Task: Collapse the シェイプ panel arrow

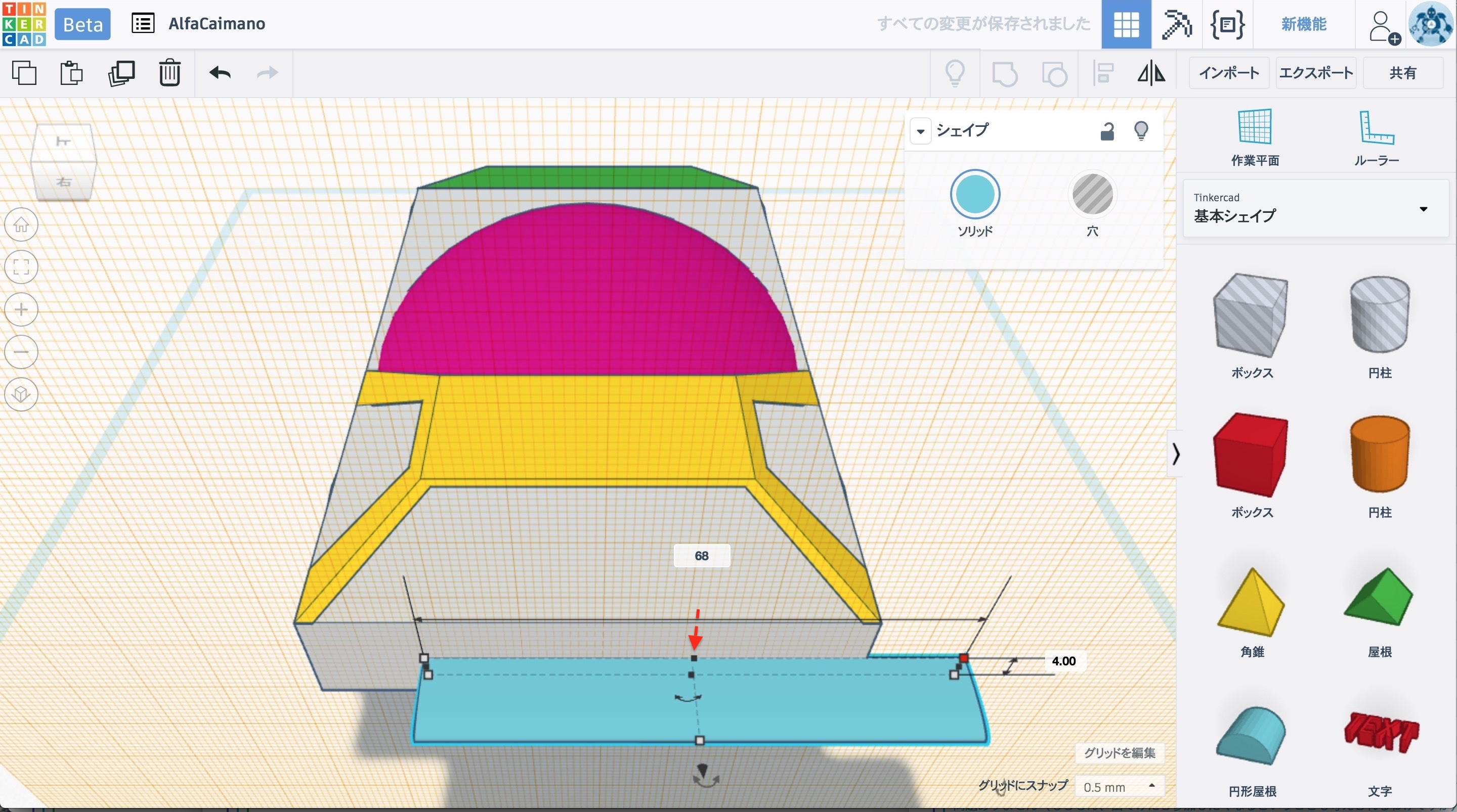Action: (920, 132)
